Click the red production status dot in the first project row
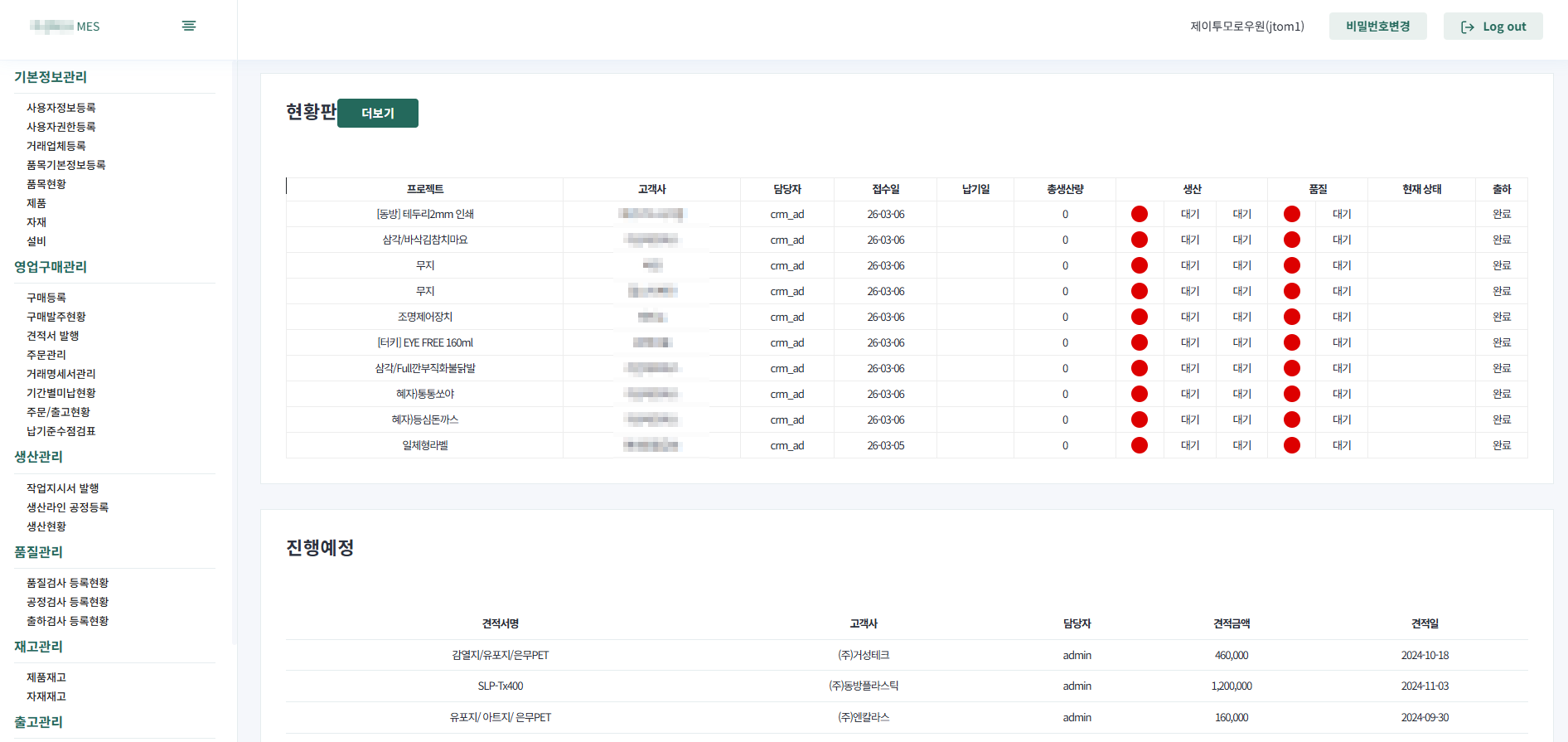The width and height of the screenshot is (1568, 742). [1140, 214]
